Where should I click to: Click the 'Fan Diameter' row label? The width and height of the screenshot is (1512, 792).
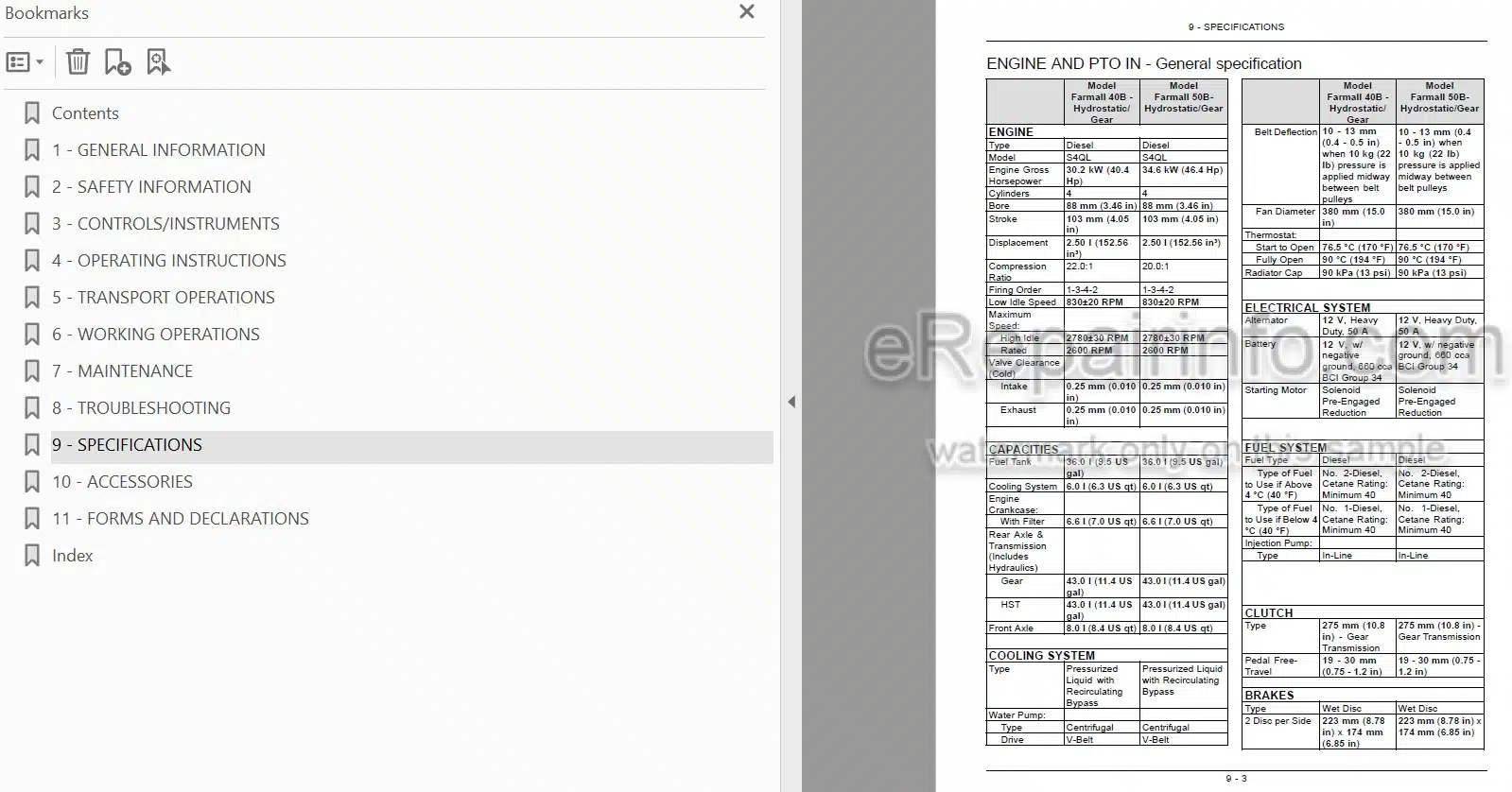tap(1285, 212)
